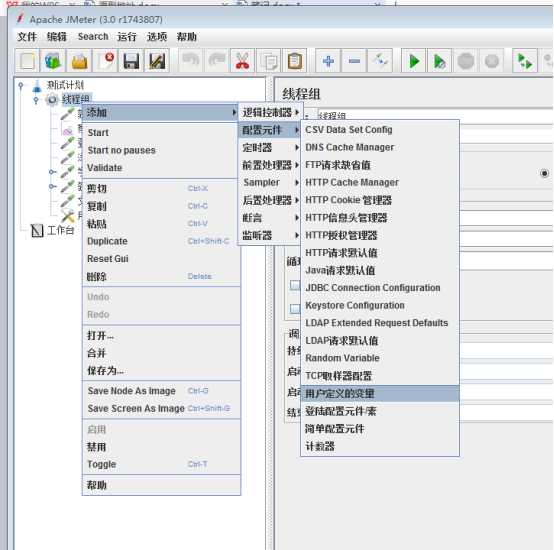Click the Paste clipboard icon
Image resolution: width=554 pixels, height=550 pixels.
pyautogui.click(x=295, y=61)
